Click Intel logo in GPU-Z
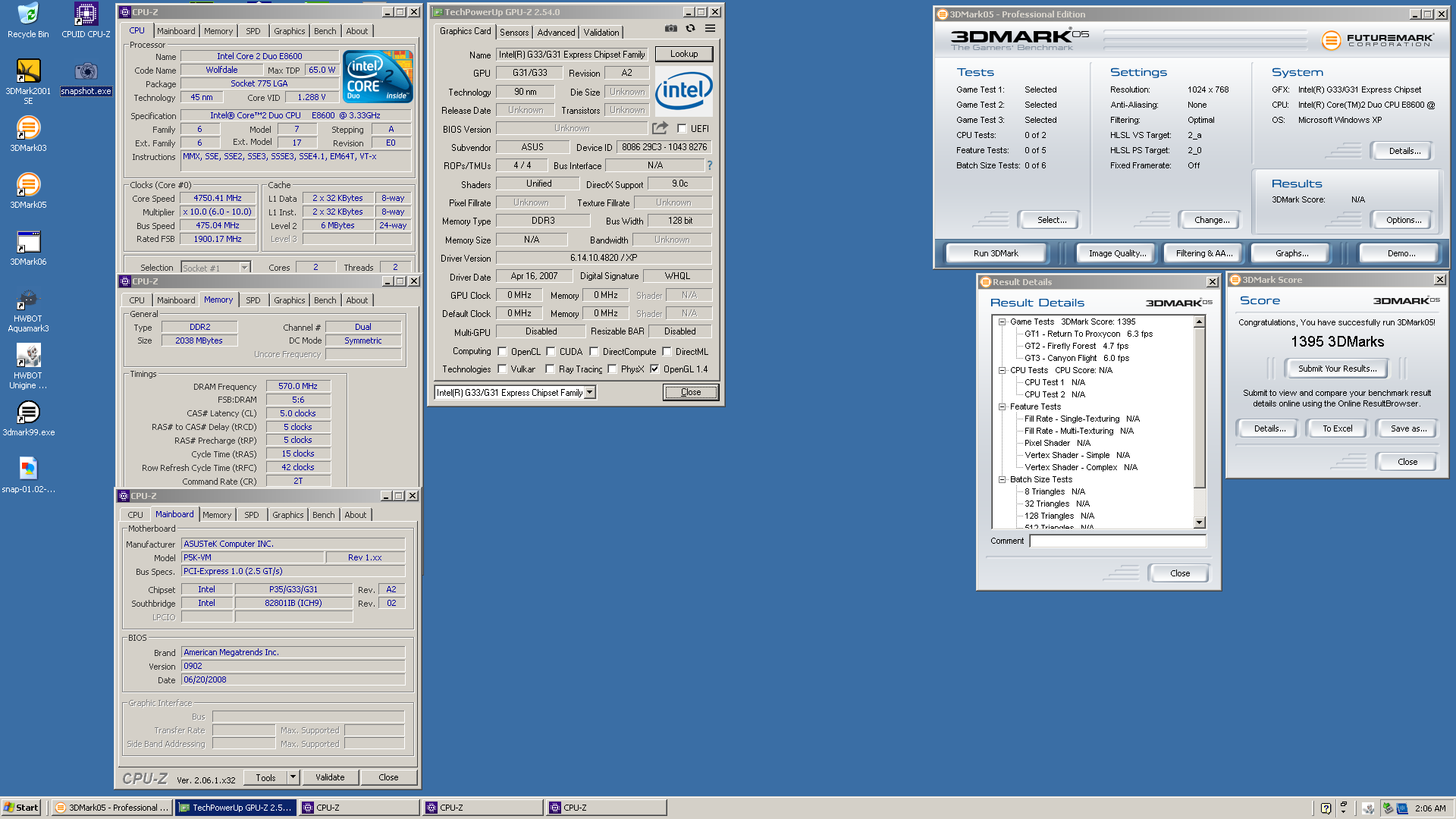Image resolution: width=1456 pixels, height=819 pixels. coord(684,90)
